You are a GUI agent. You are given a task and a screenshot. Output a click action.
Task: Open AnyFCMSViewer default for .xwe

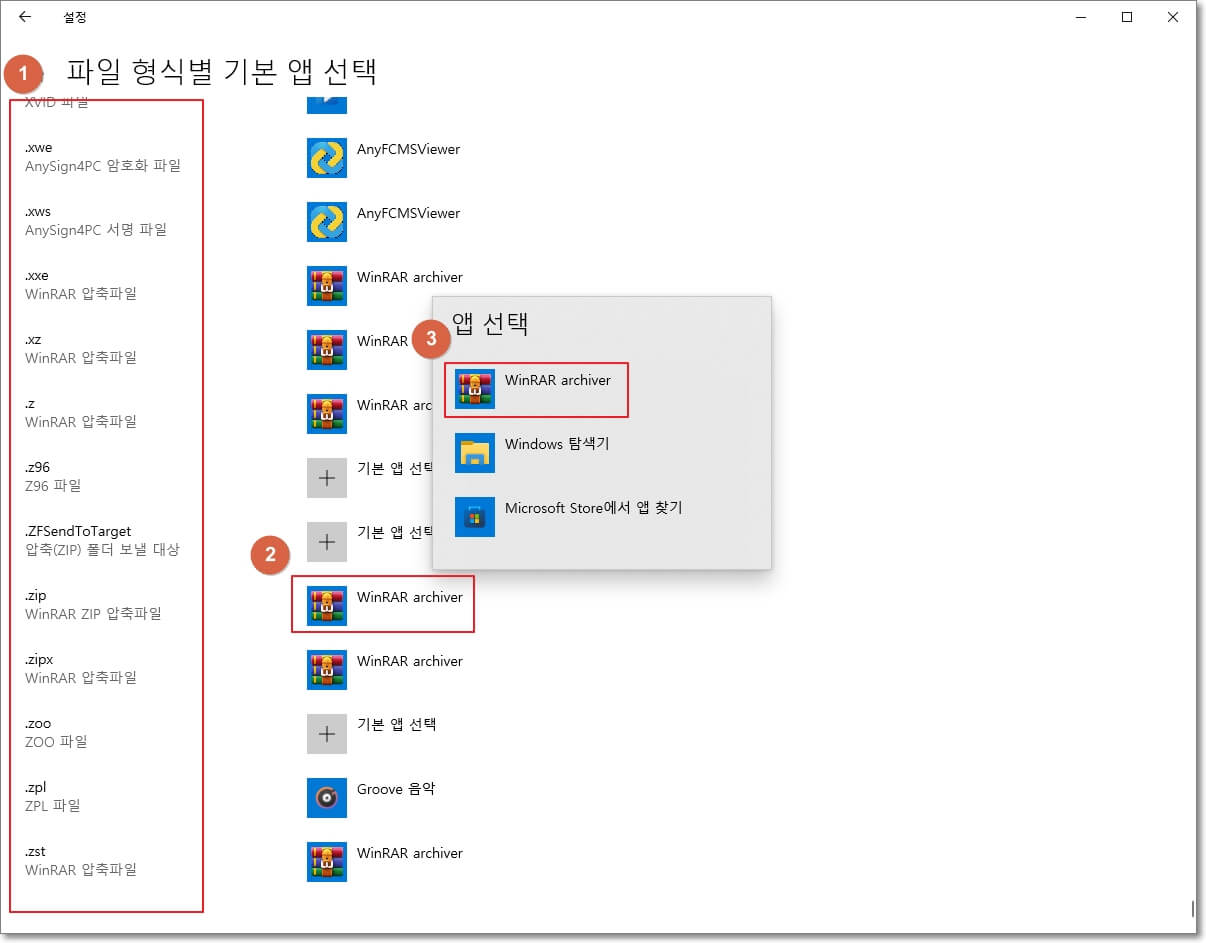(408, 149)
